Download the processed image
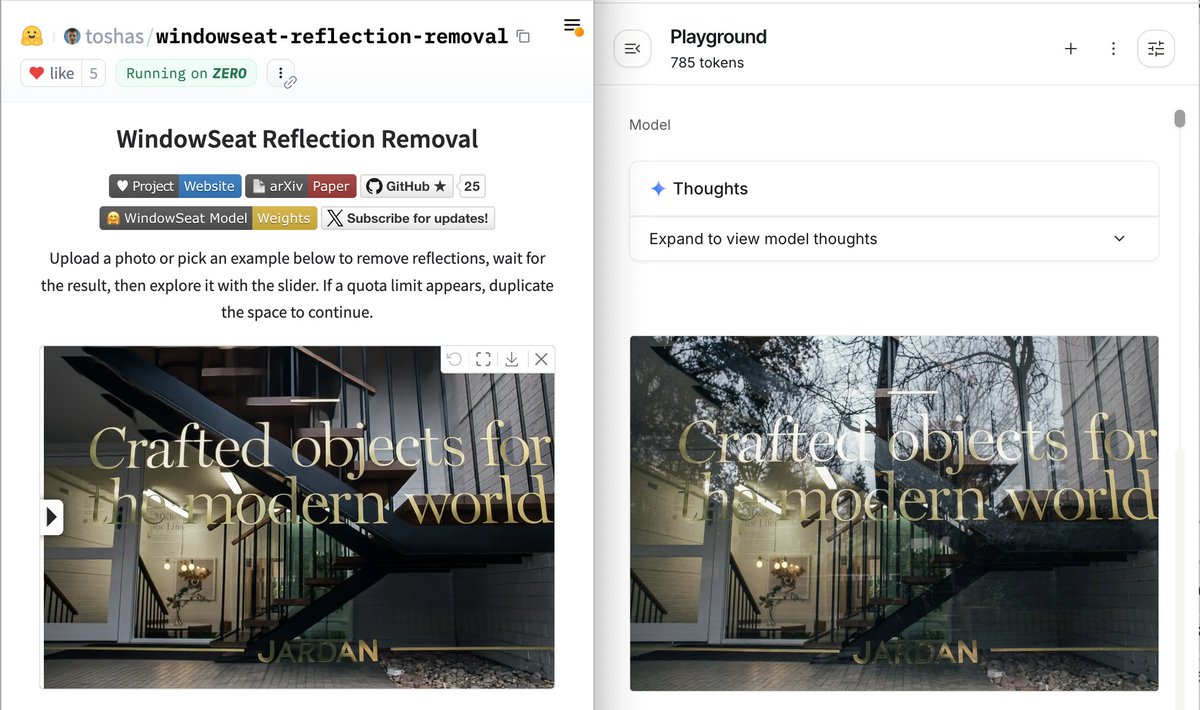The width and height of the screenshot is (1200, 710). [x=512, y=359]
